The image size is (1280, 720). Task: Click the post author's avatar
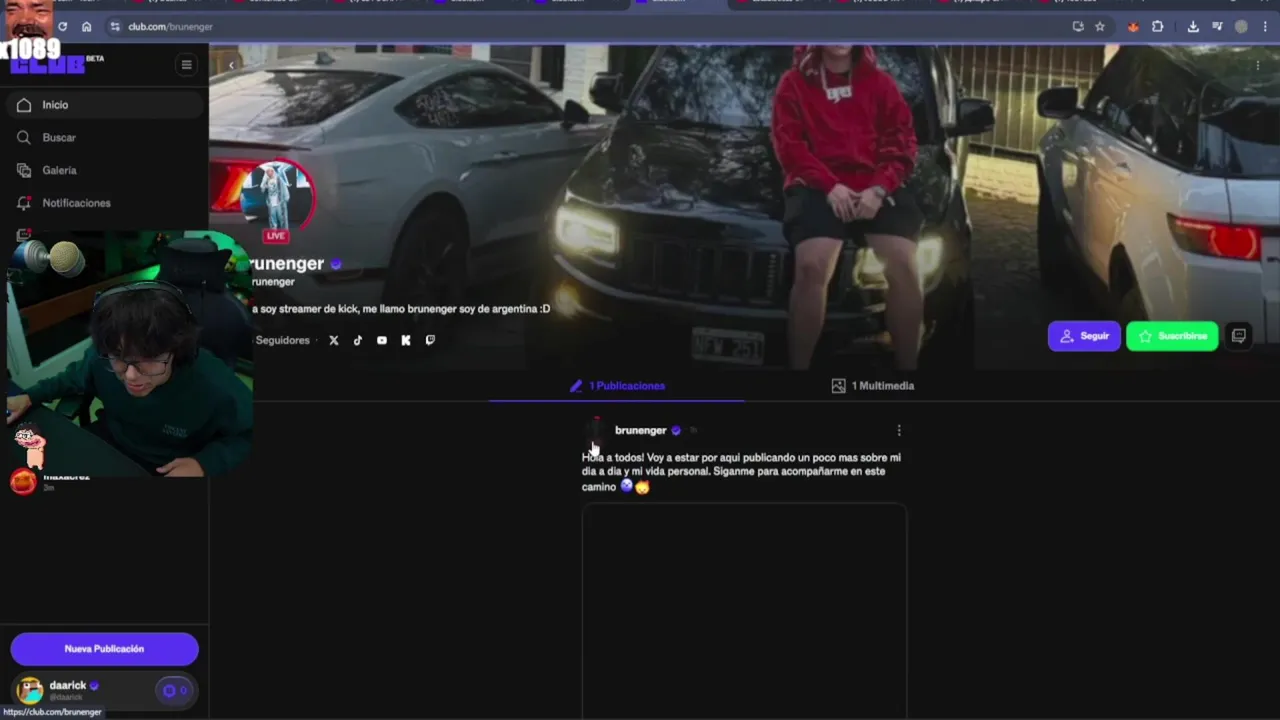click(595, 430)
